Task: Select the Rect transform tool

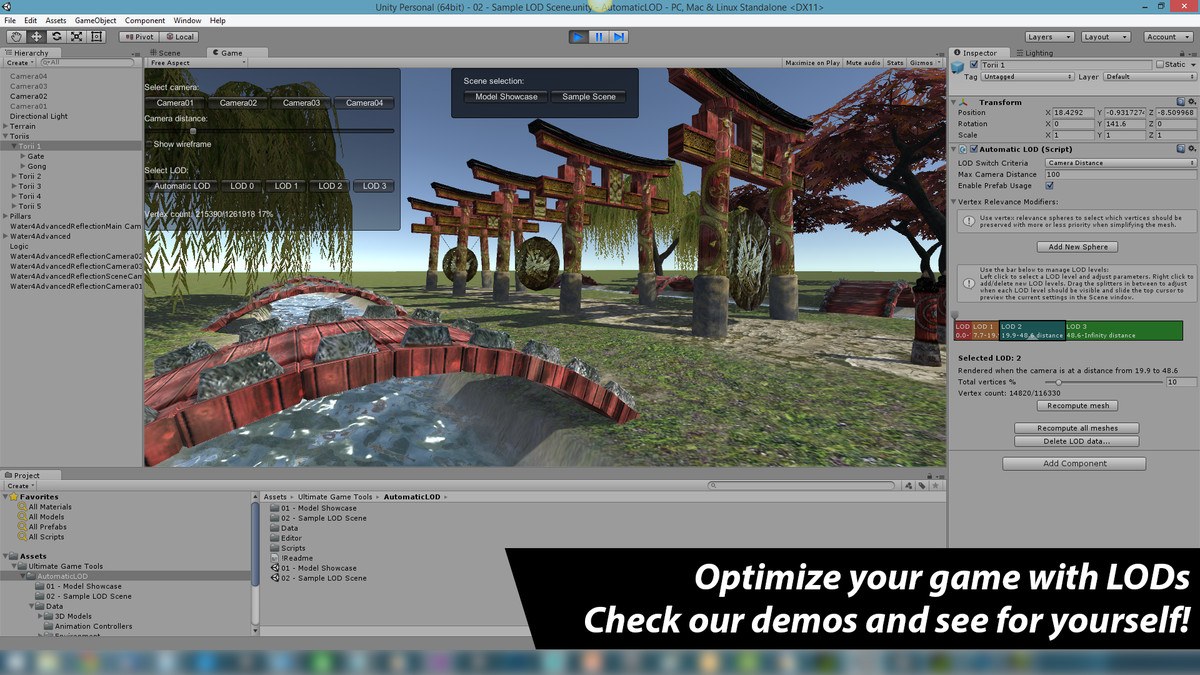Action: coord(97,37)
